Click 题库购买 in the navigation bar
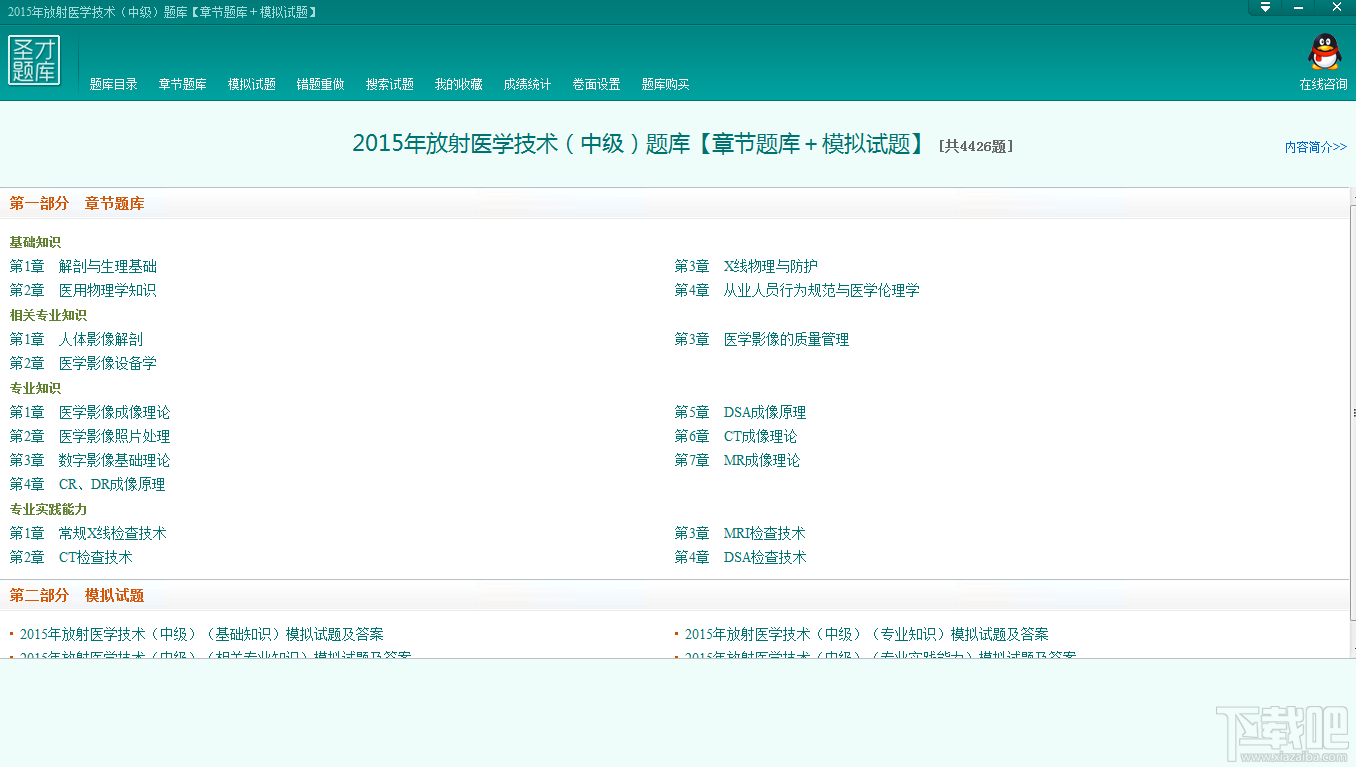 tap(666, 84)
